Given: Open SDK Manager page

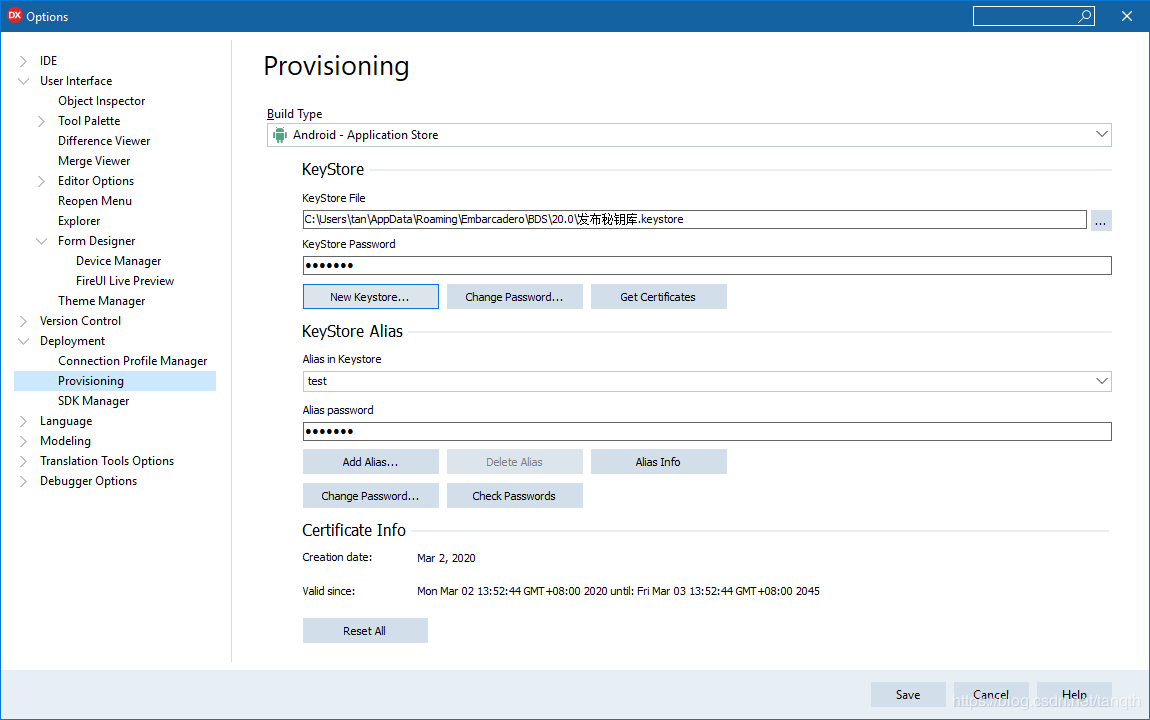Looking at the screenshot, I should click(93, 401).
